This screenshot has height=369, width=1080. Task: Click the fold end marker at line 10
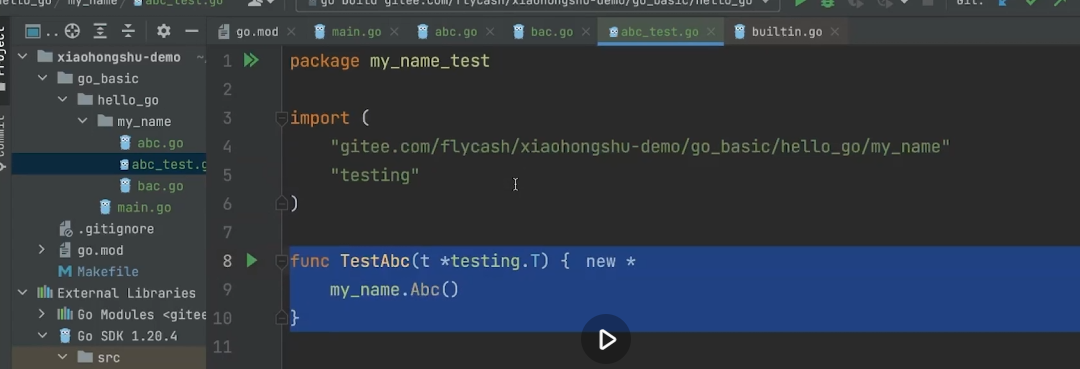281,317
